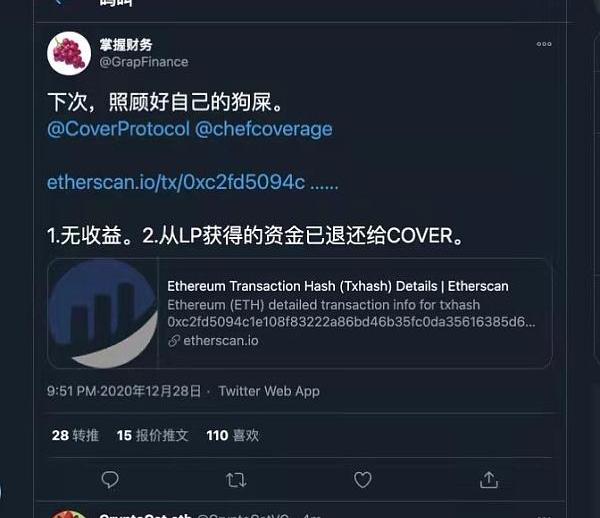The height and width of the screenshot is (518, 600).
Task: Open the grape profile avatar
Action: pos(69,53)
